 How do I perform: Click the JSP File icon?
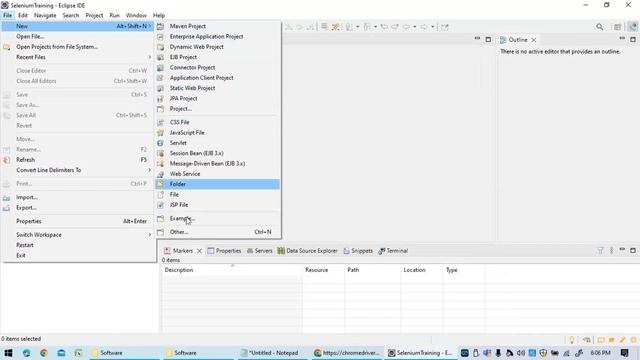click(x=160, y=205)
